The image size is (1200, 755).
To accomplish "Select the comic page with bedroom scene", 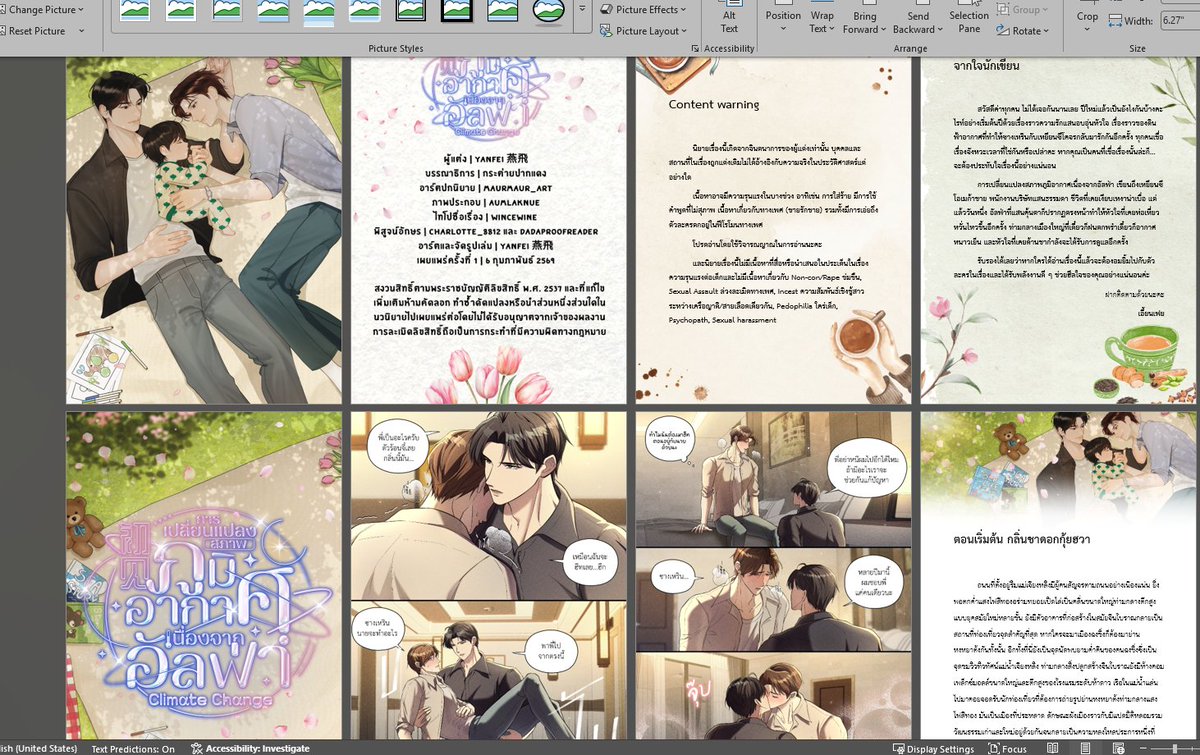I will (774, 575).
